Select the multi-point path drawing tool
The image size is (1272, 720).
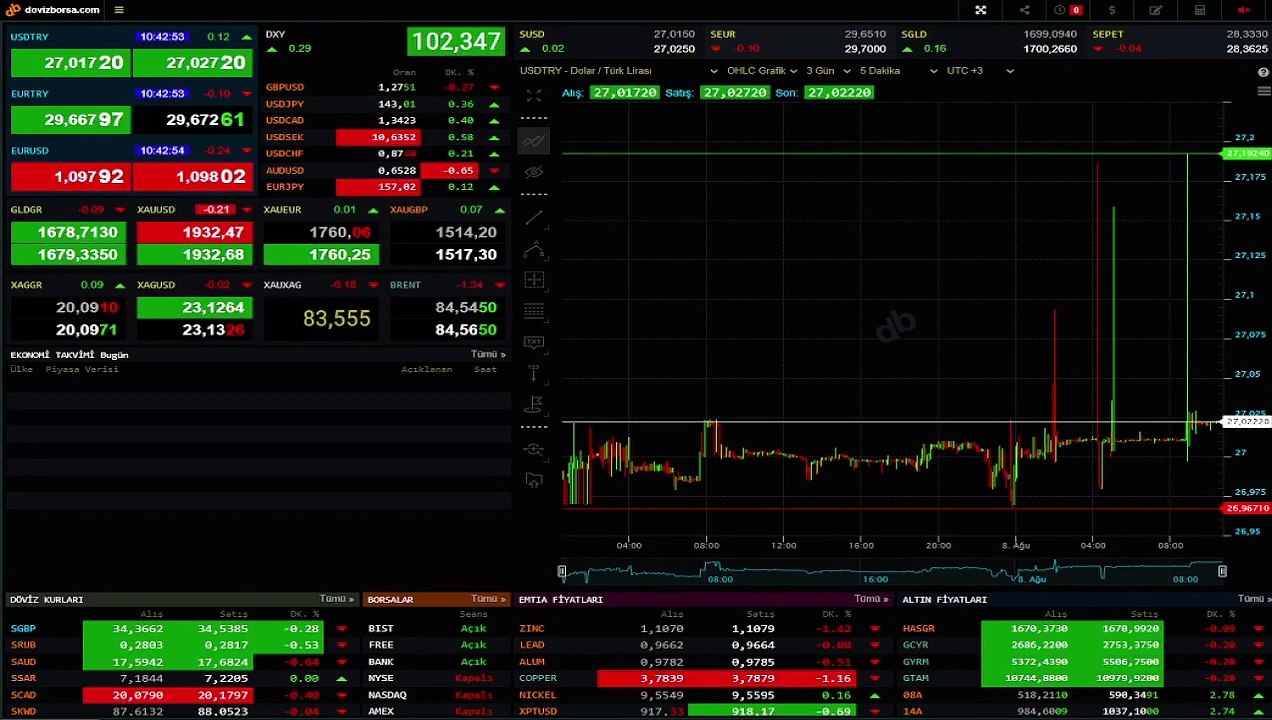[x=534, y=248]
